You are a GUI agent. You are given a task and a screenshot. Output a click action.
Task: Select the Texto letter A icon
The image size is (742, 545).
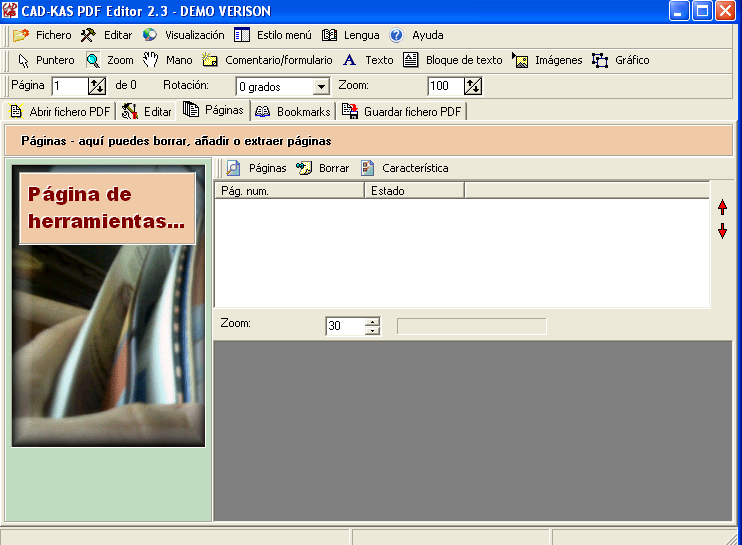click(x=349, y=60)
